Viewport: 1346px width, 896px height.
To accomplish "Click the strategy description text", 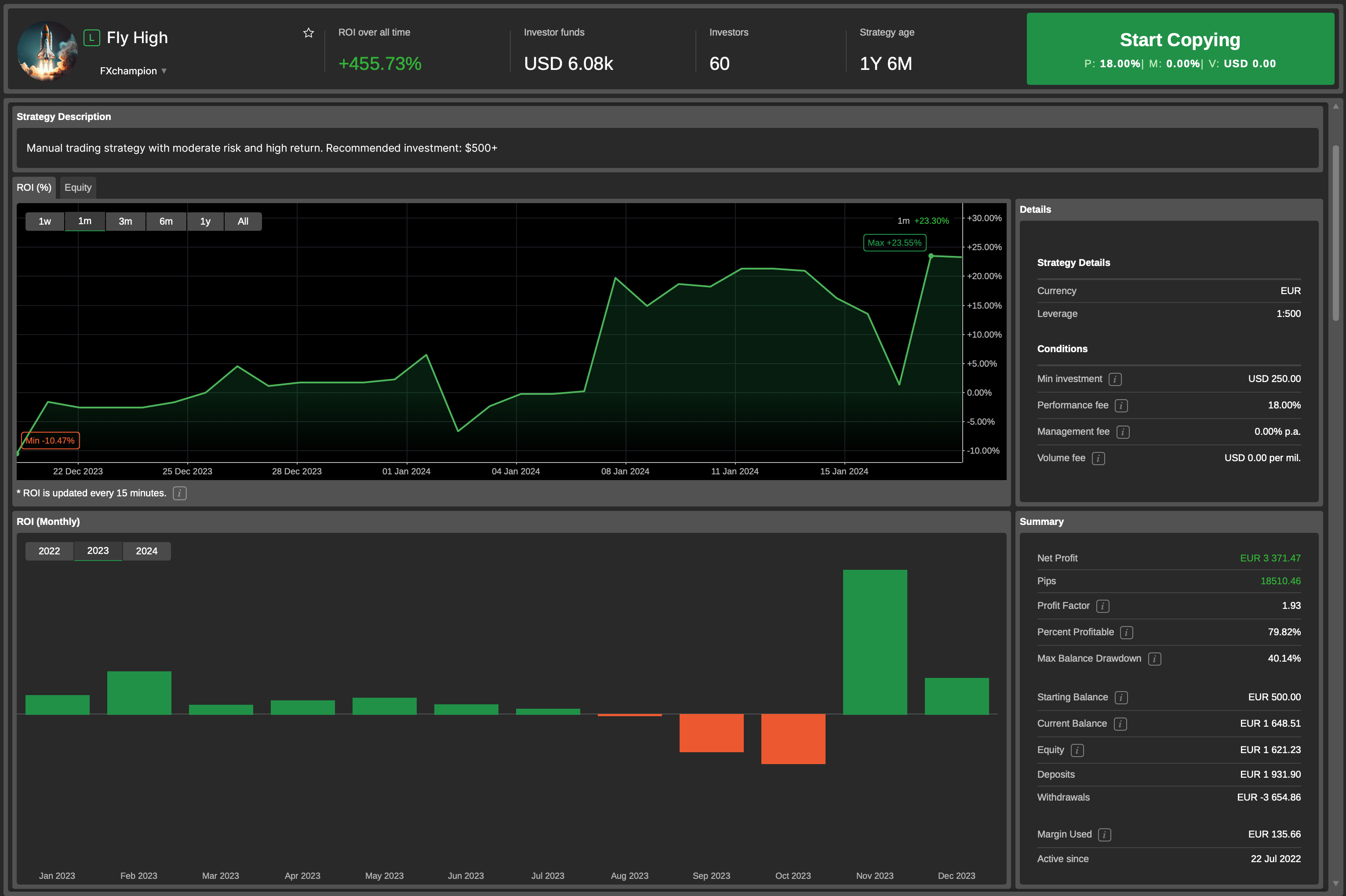I will [x=262, y=148].
